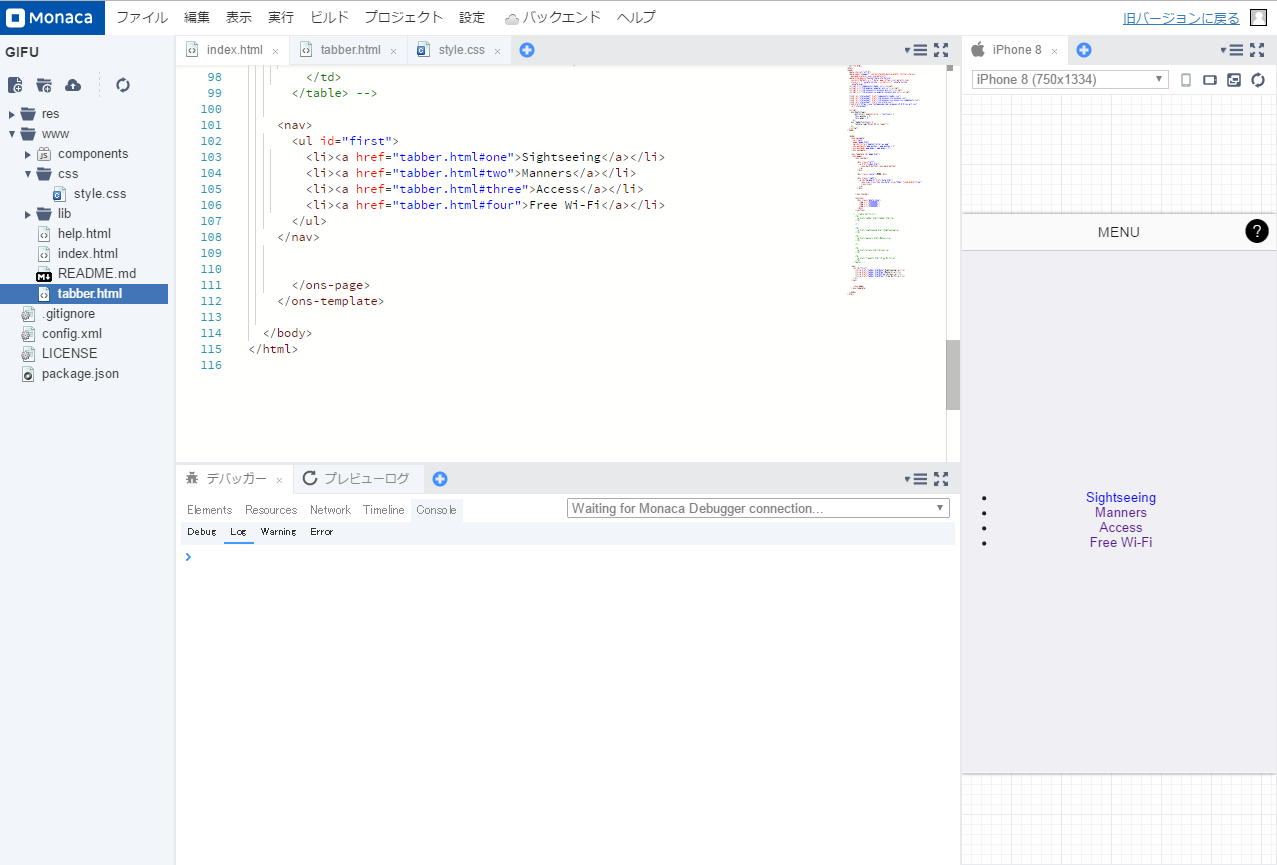This screenshot has height=865, width=1277.
Task: Add new editor tab with plus icon
Action: (527, 50)
